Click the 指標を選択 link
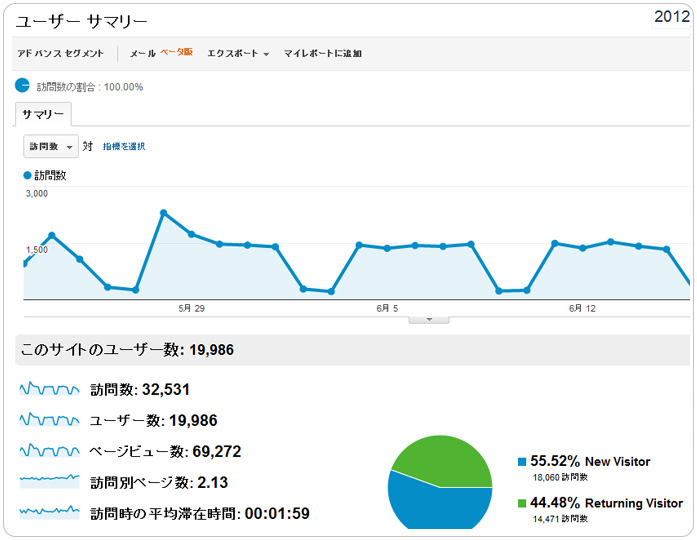697x540 pixels. [124, 147]
